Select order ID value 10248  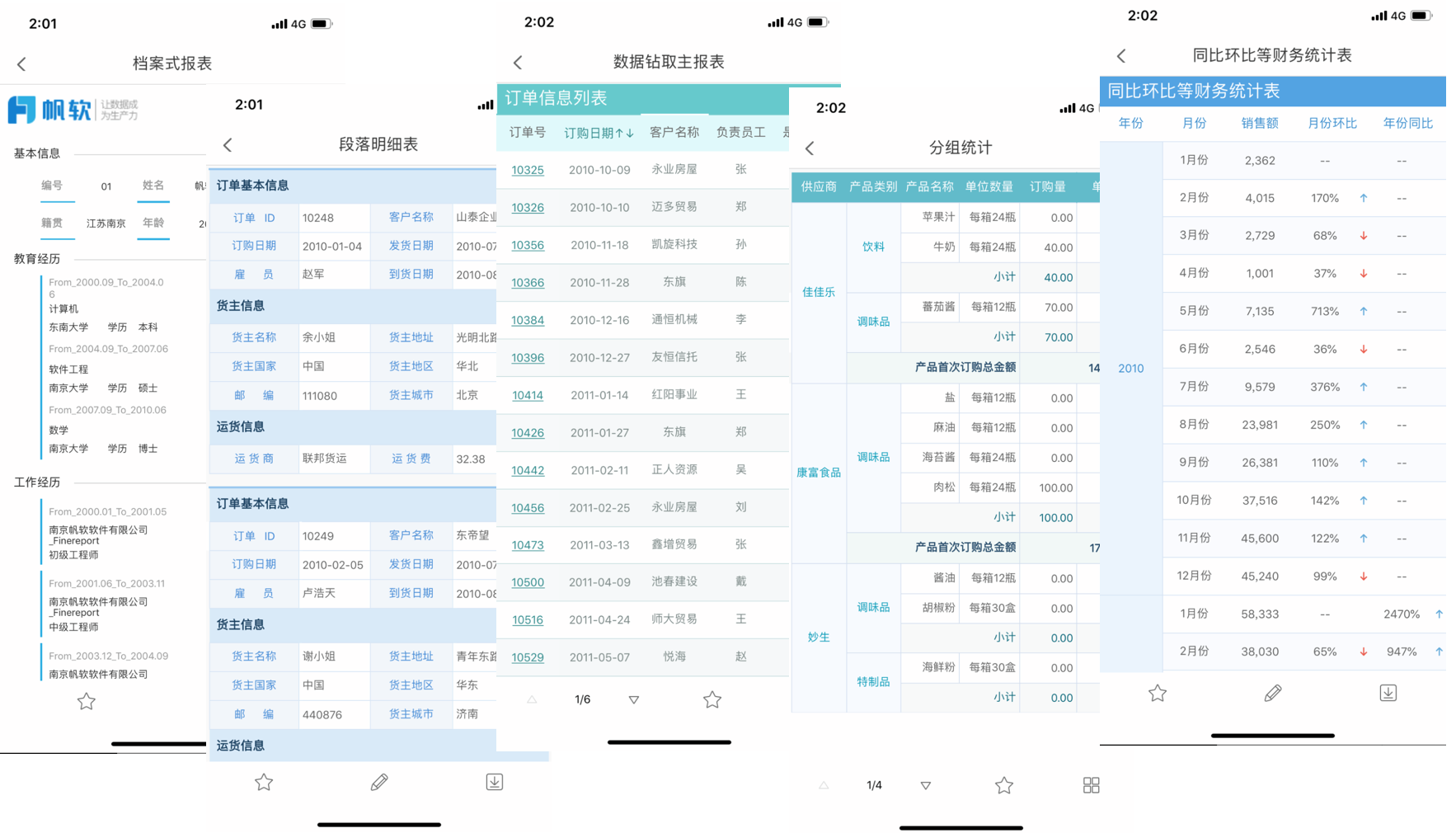coord(318,218)
